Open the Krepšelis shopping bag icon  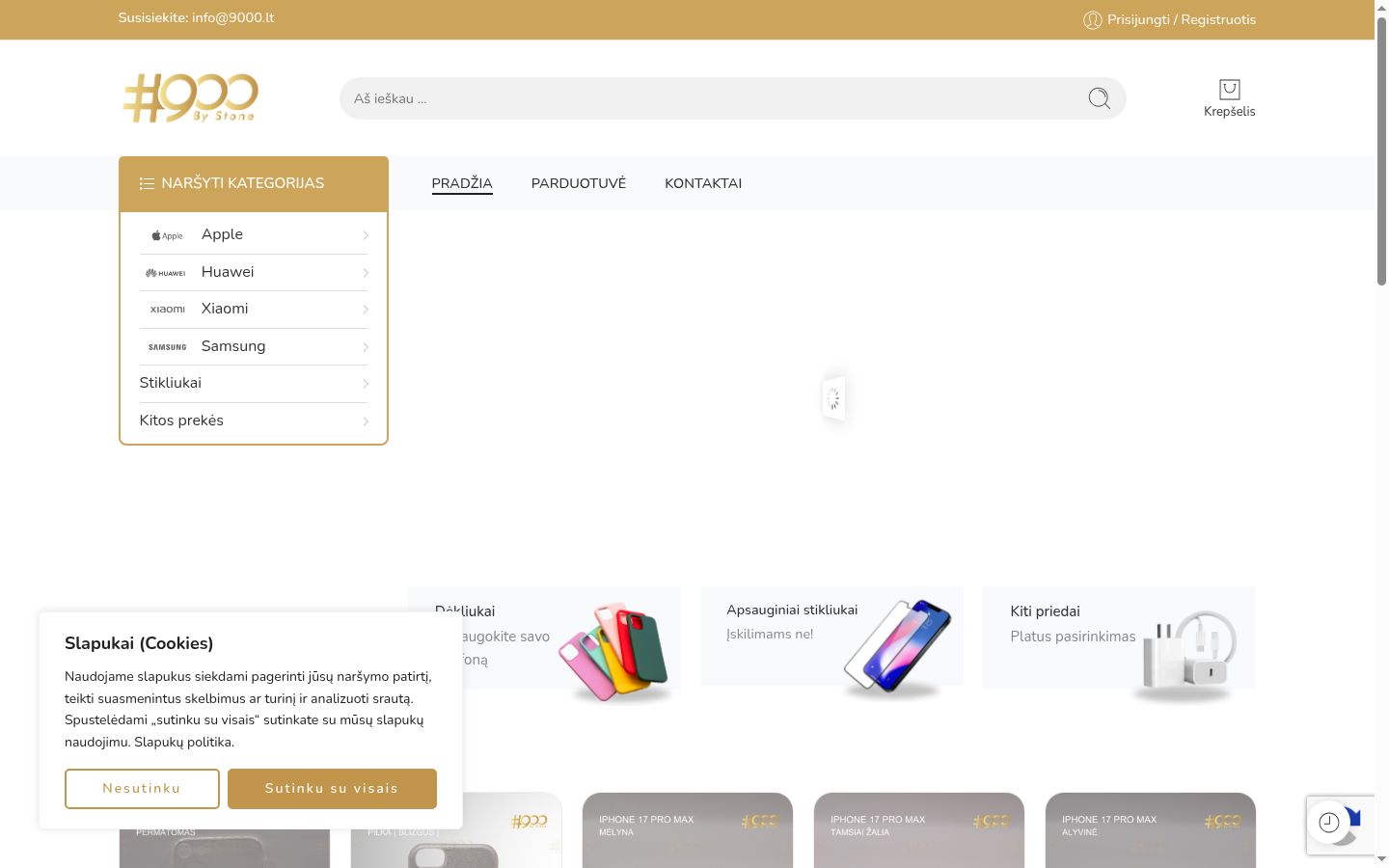pyautogui.click(x=1229, y=90)
